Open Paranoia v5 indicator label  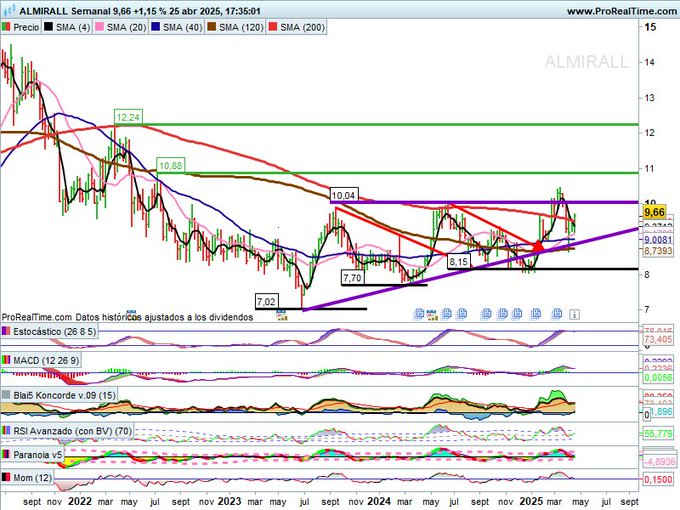pyautogui.click(x=38, y=455)
